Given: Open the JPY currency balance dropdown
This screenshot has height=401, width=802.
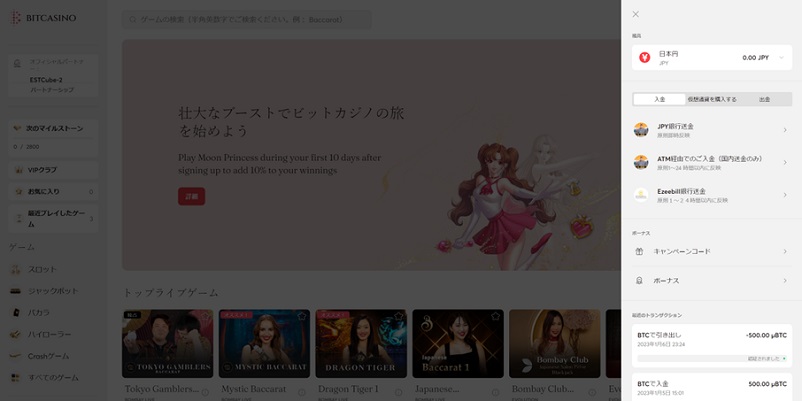Looking at the screenshot, I should [711, 58].
